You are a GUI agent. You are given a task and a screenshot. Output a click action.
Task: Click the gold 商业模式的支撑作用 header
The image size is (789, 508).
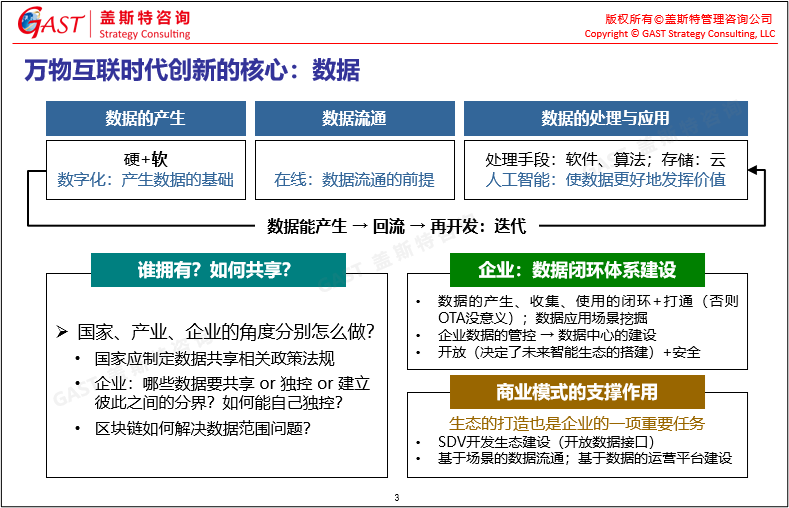pyautogui.click(x=577, y=392)
